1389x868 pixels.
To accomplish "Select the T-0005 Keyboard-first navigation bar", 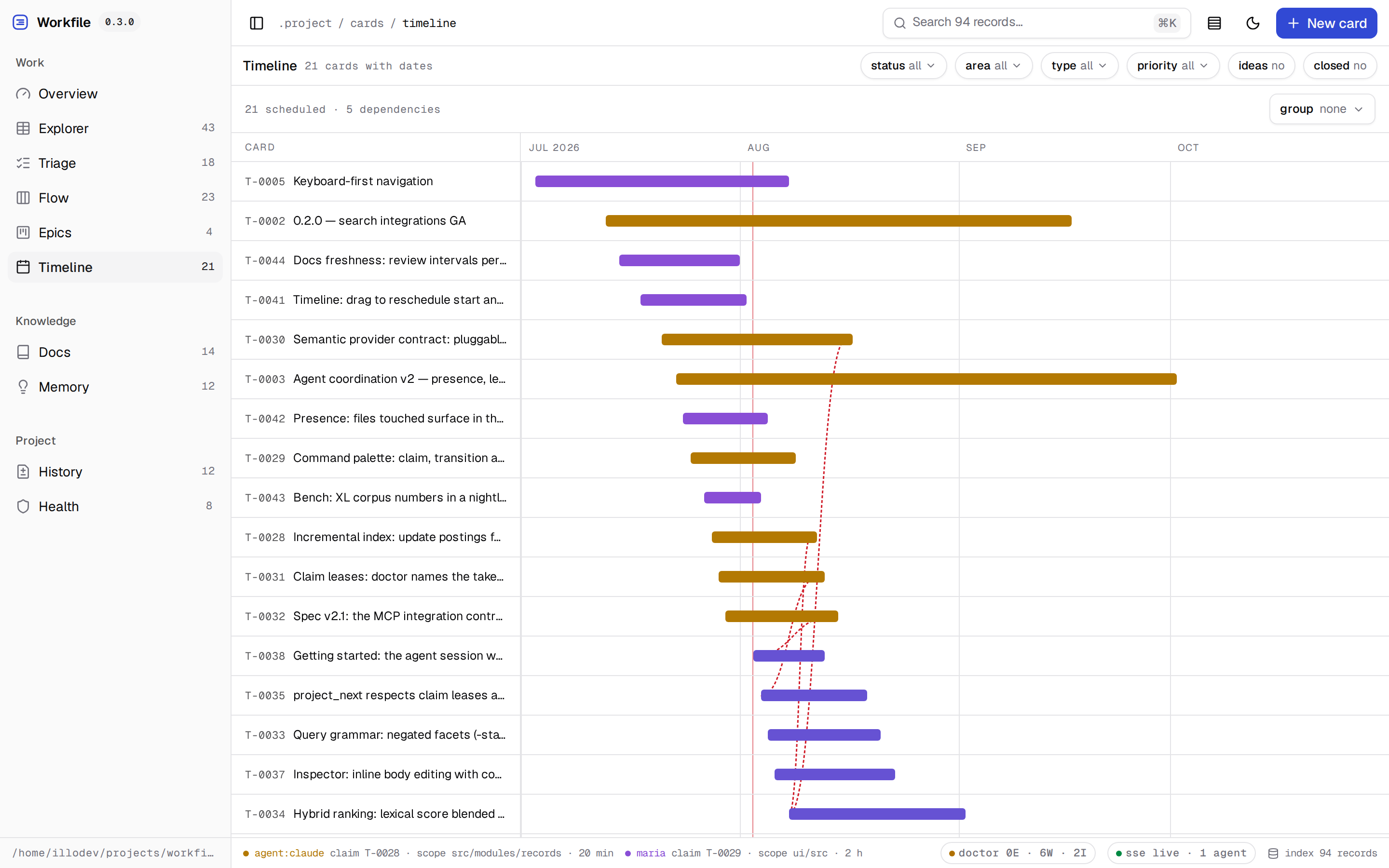I will [662, 181].
